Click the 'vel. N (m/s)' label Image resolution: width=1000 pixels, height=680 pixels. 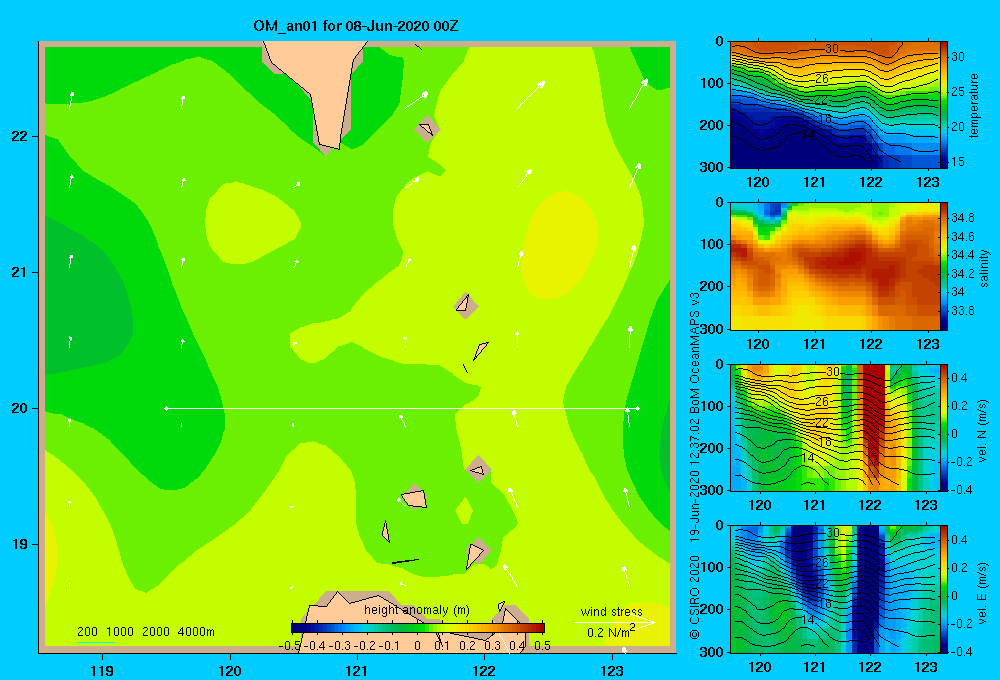click(x=983, y=431)
